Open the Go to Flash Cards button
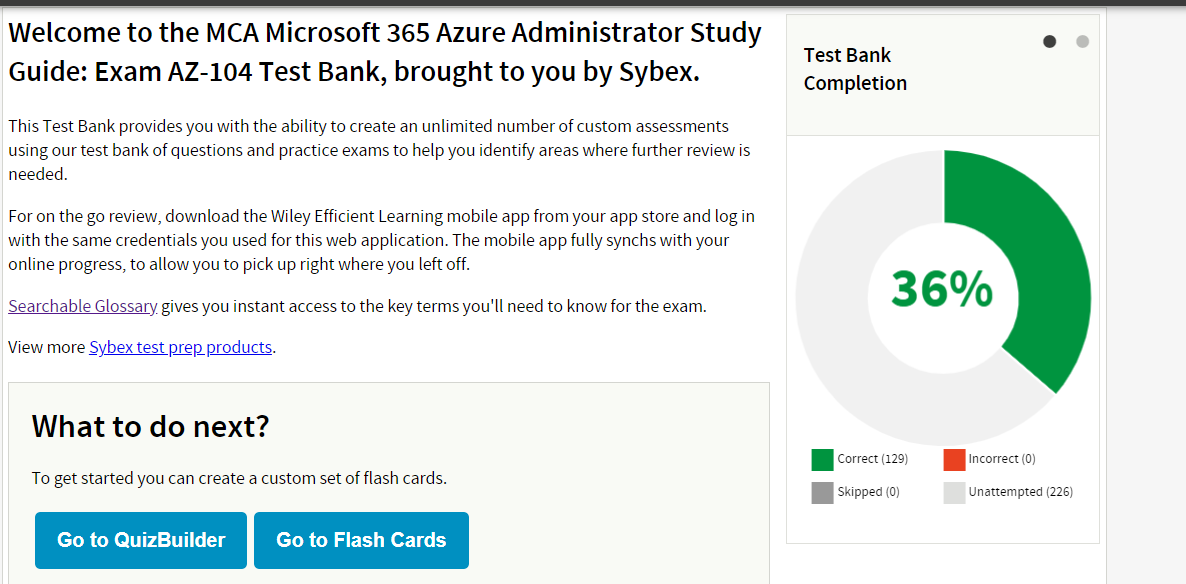 [361, 540]
